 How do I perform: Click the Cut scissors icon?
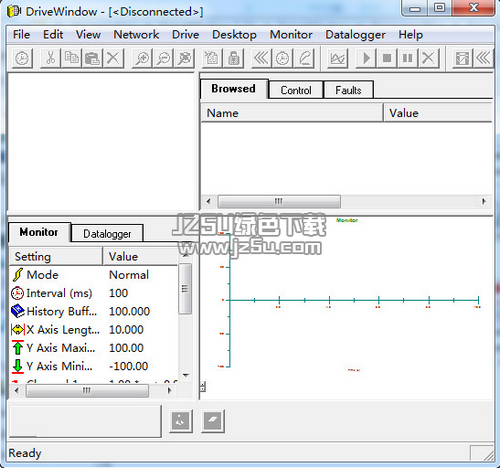pos(51,59)
